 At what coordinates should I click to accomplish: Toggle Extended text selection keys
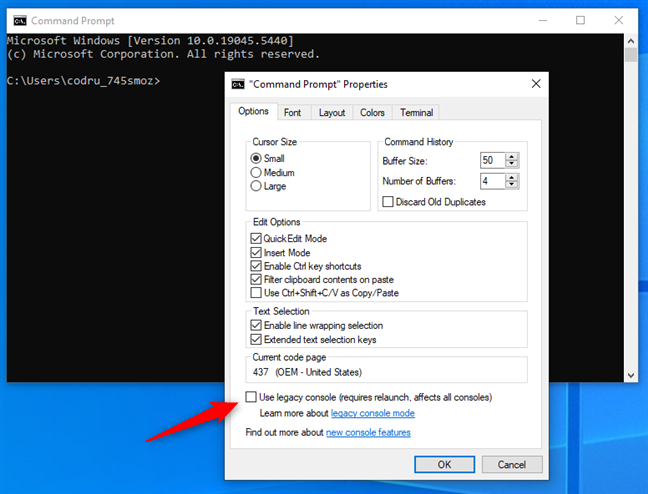tap(256, 339)
